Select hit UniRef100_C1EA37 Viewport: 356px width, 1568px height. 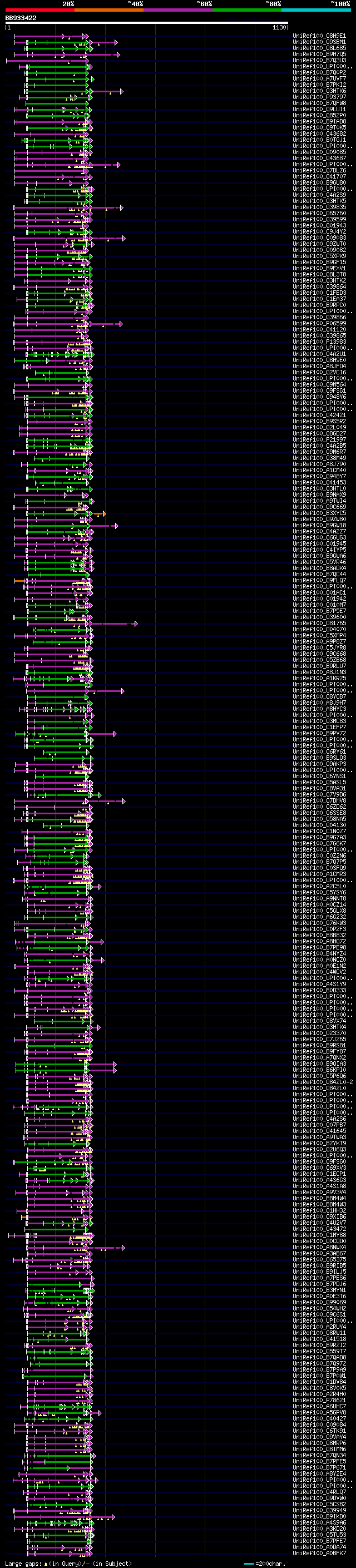[x=319, y=299]
